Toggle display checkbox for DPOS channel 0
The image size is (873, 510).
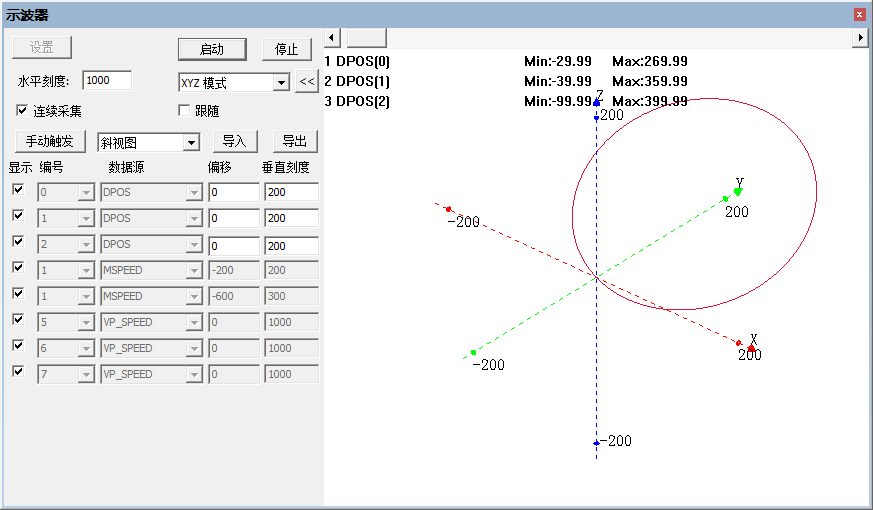pyautogui.click(x=18, y=189)
